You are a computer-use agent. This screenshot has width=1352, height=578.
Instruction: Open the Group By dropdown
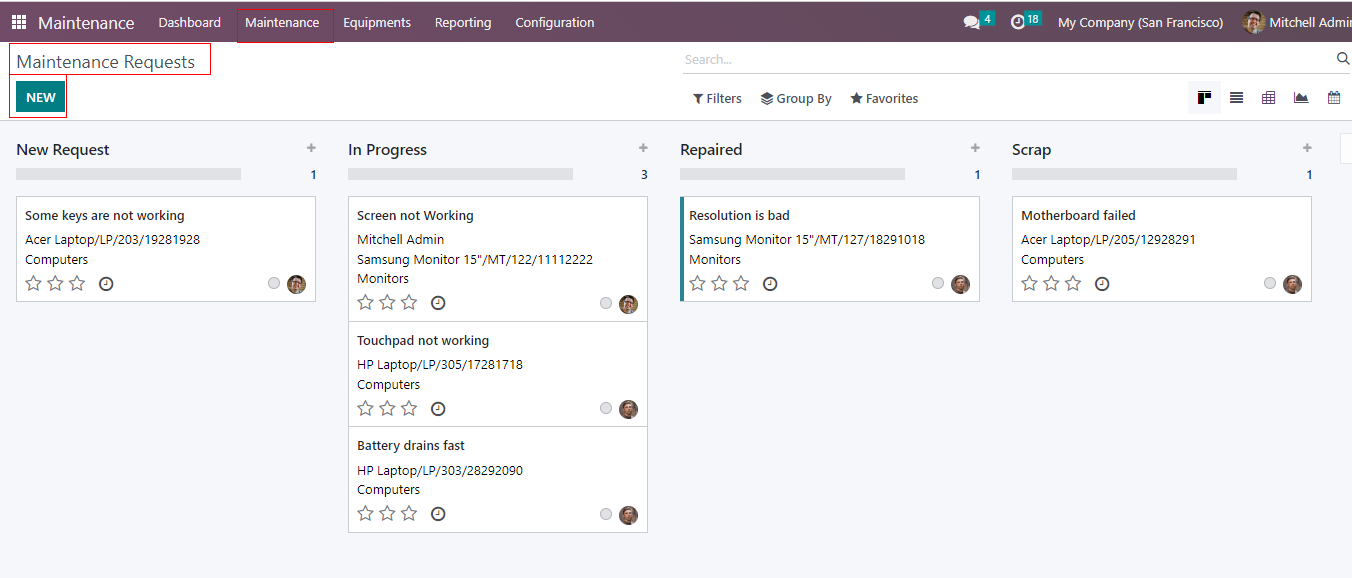(x=796, y=99)
